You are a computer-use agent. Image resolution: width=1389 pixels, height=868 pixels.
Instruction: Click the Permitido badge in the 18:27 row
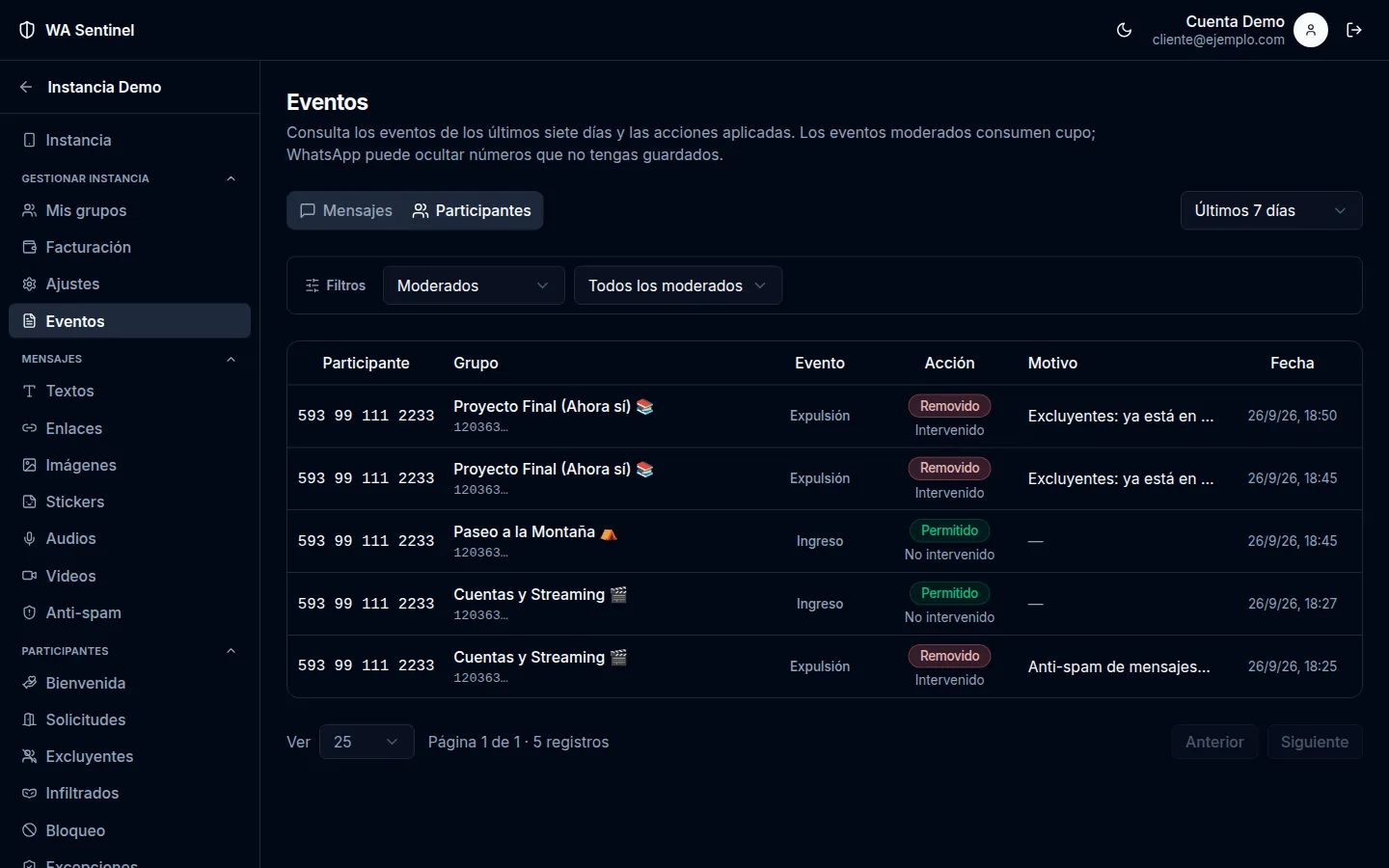pyautogui.click(x=949, y=593)
